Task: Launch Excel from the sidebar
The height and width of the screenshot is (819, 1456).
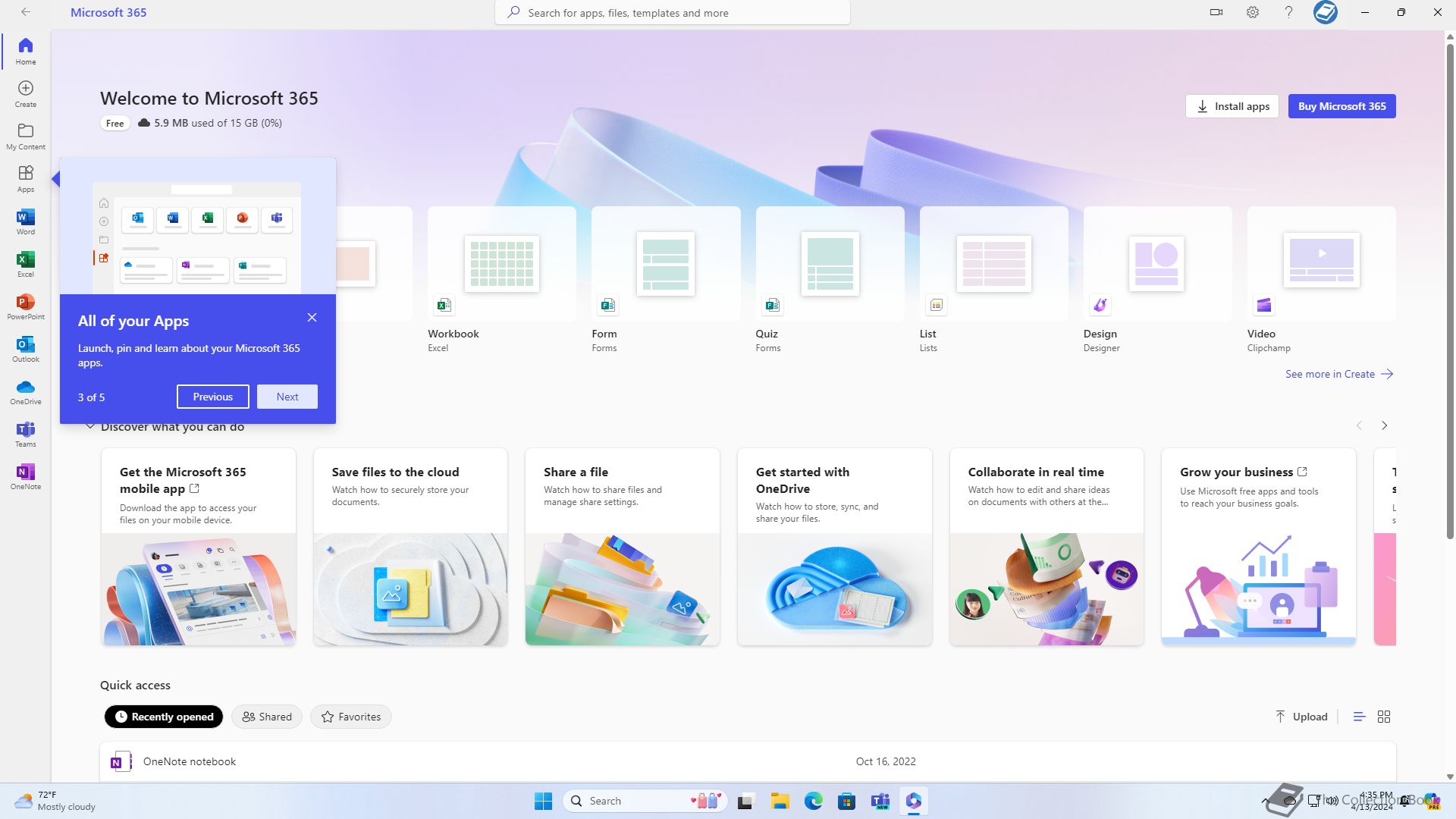Action: [26, 264]
